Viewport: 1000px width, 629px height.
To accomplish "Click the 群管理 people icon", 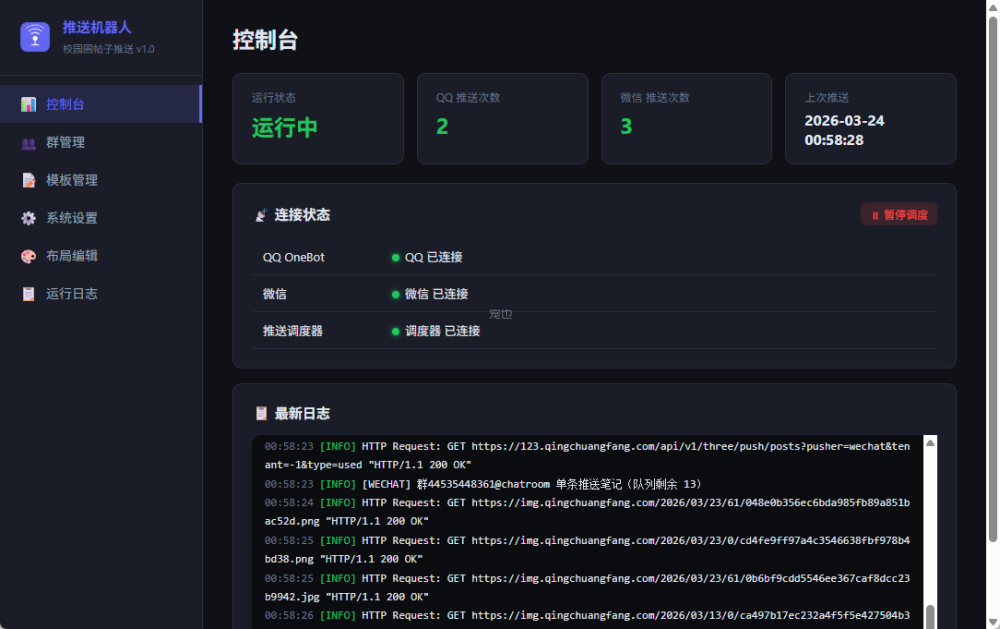I will click(x=28, y=143).
